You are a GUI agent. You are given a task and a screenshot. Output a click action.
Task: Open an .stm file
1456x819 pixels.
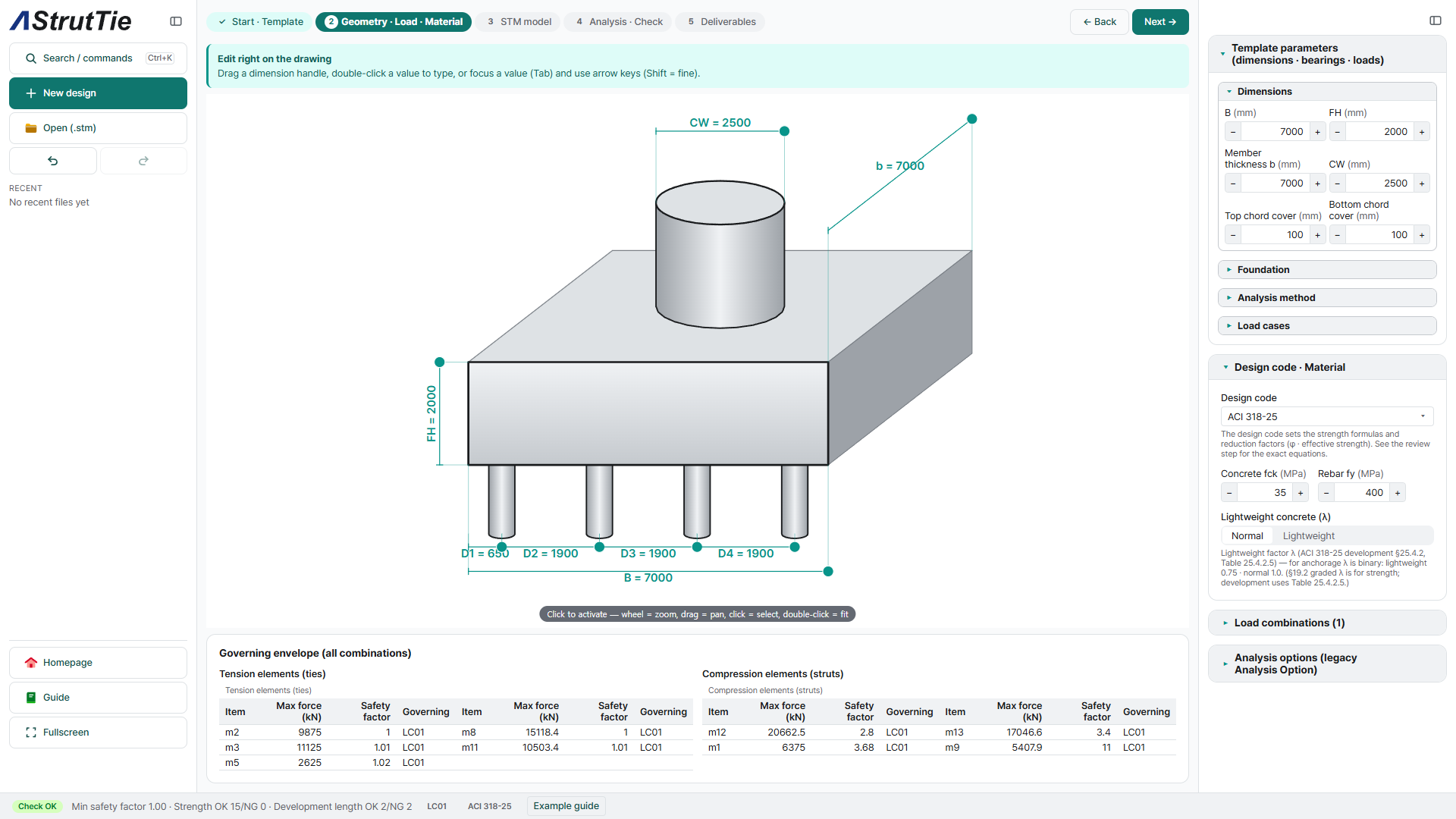point(98,128)
